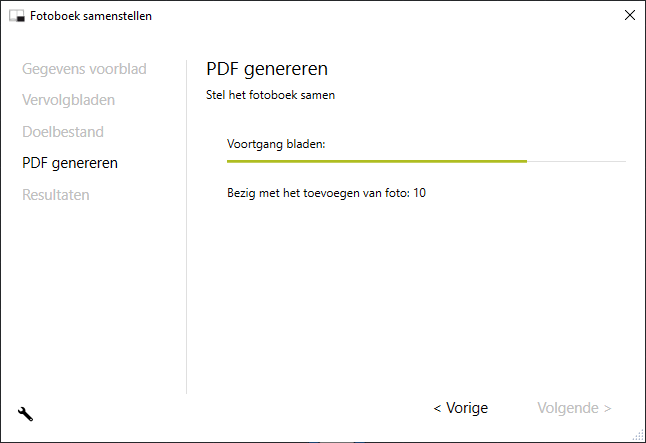Switch to the Doelbestand step

tap(63, 131)
